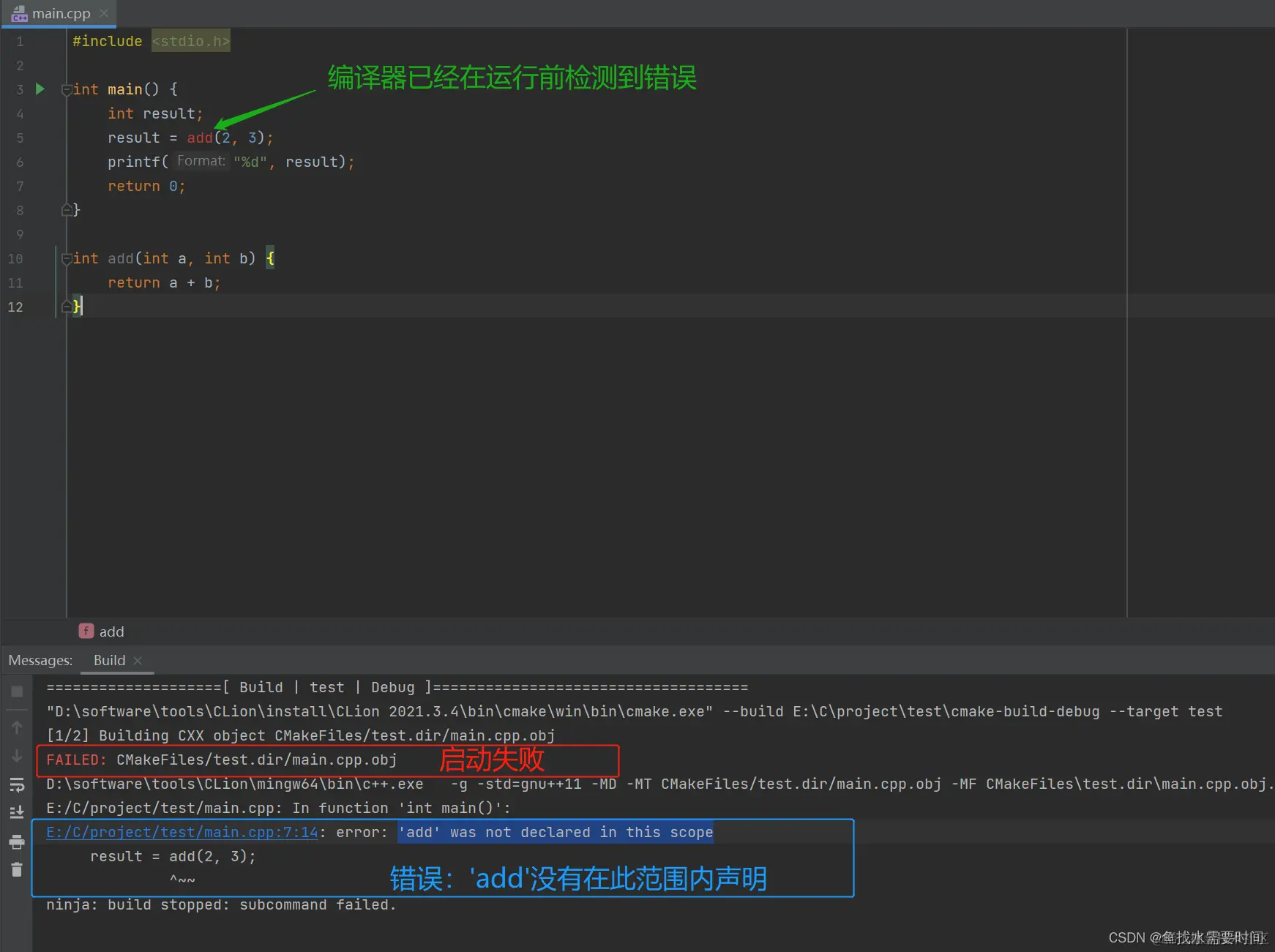The height and width of the screenshot is (952, 1275).
Task: Toggle soft wraps in the build output
Action: [x=17, y=786]
